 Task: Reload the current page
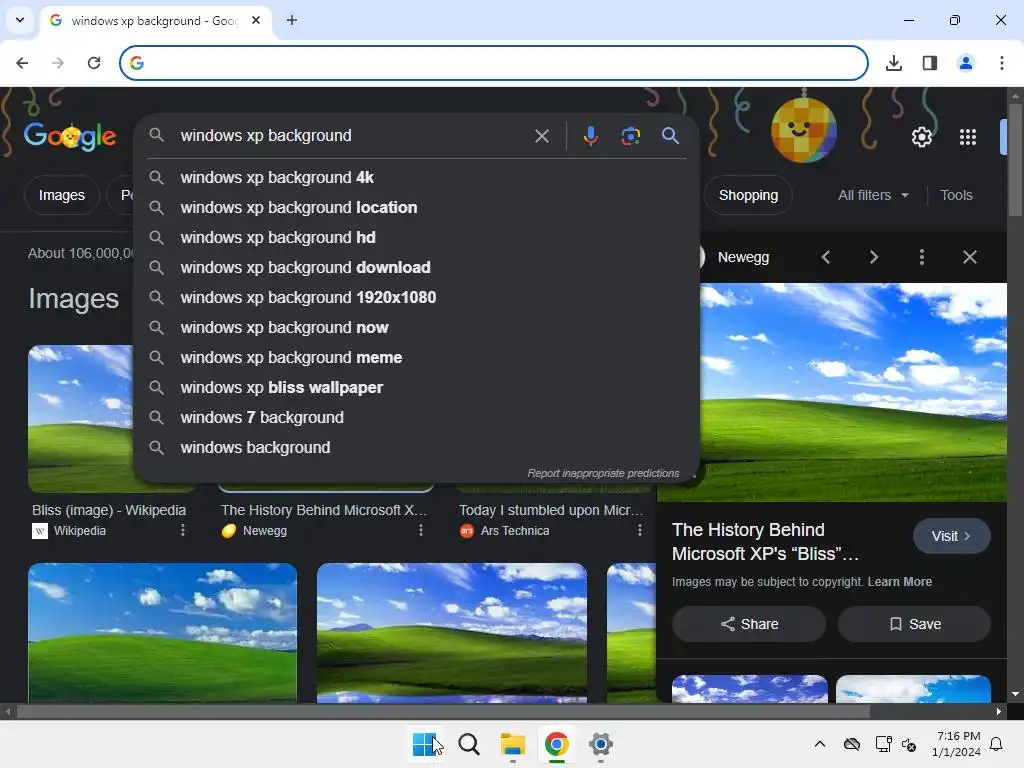[94, 63]
